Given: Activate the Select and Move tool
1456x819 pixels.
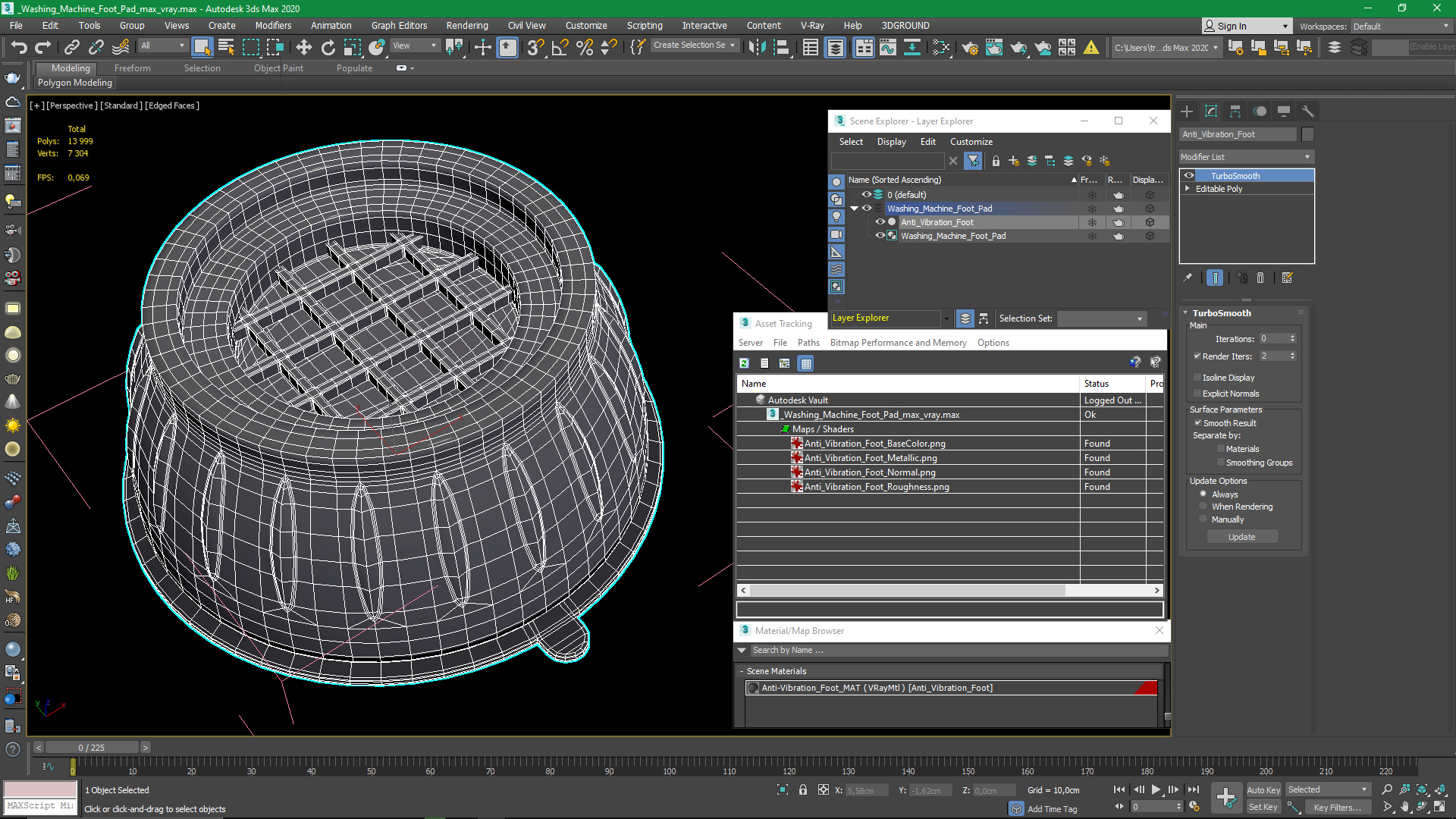Looking at the screenshot, I should tap(304, 48).
